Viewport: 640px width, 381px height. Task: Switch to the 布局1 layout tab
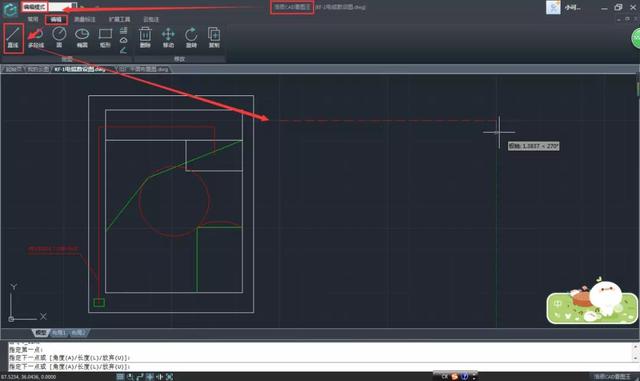[x=59, y=333]
